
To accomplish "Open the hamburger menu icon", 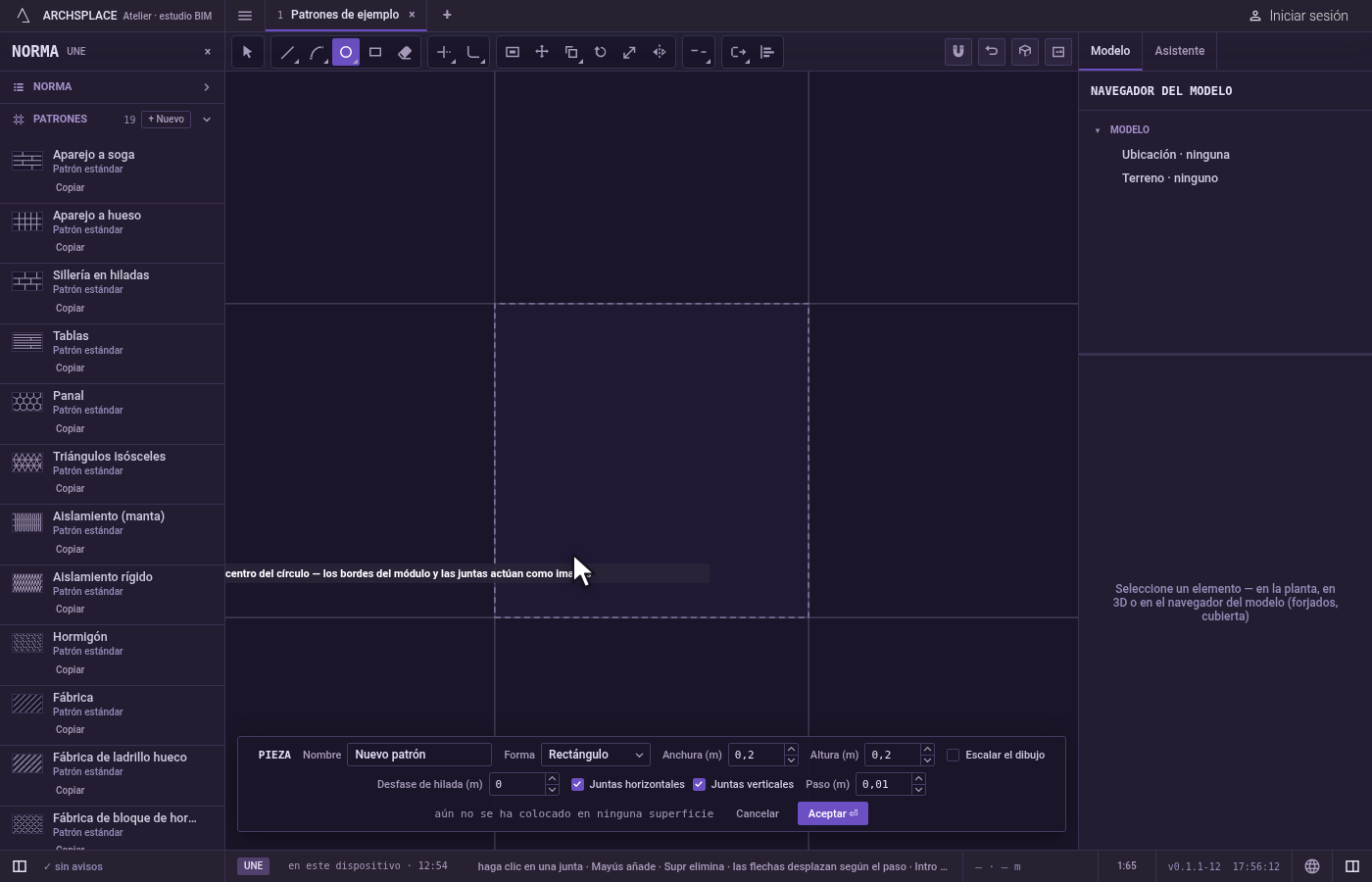I will tap(245, 16).
